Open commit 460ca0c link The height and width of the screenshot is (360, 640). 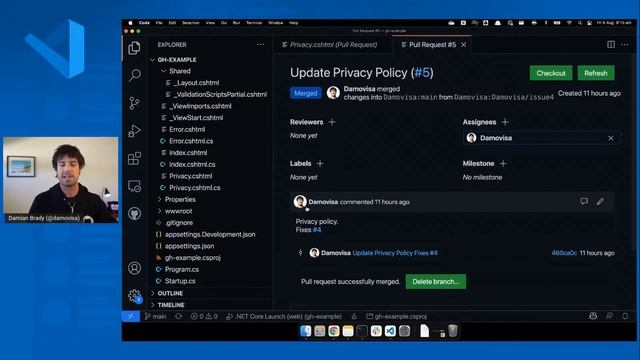[564, 253]
